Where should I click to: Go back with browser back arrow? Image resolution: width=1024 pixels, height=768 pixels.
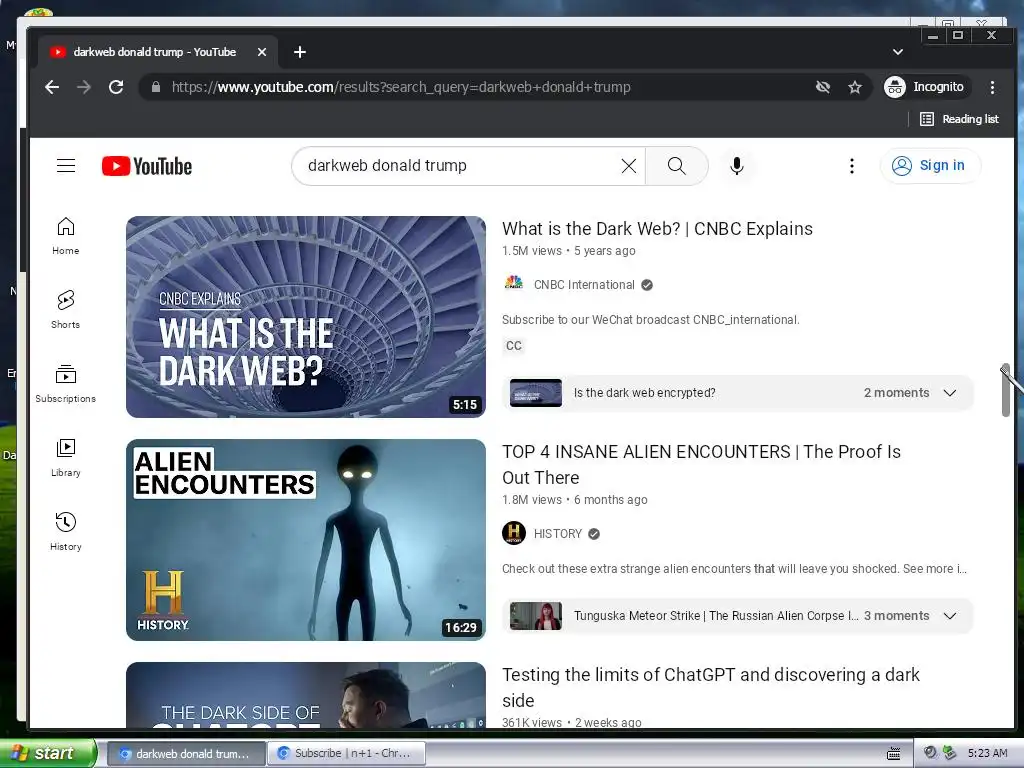(x=52, y=87)
